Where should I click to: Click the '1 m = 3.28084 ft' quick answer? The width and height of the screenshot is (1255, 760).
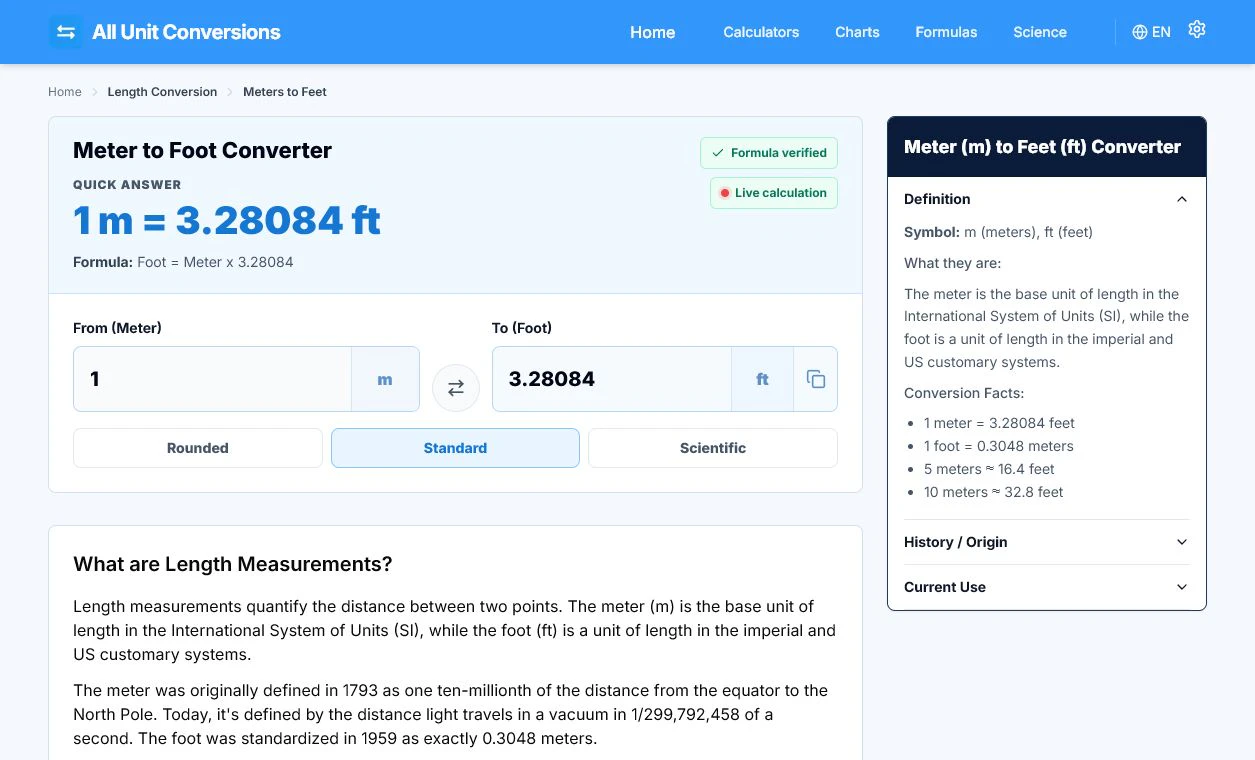pyautogui.click(x=227, y=220)
